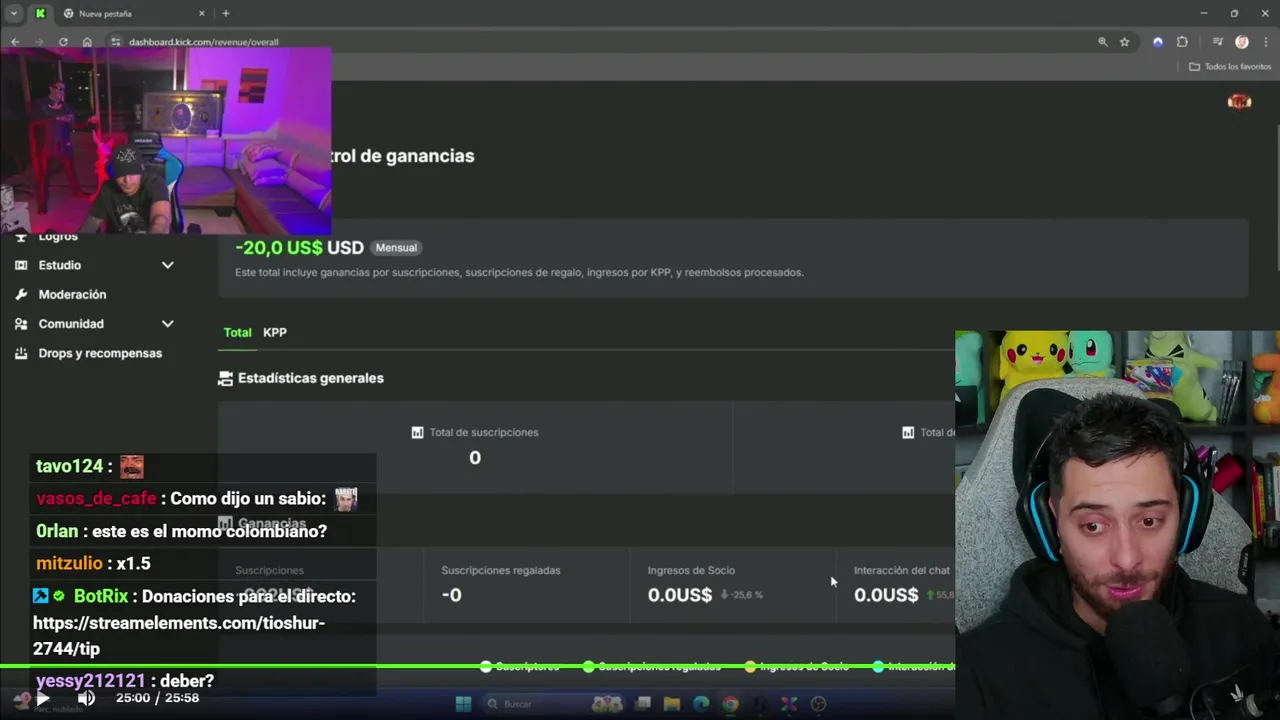The height and width of the screenshot is (720, 1280).
Task: Bookmark this page with the star icon
Action: (x=1124, y=42)
